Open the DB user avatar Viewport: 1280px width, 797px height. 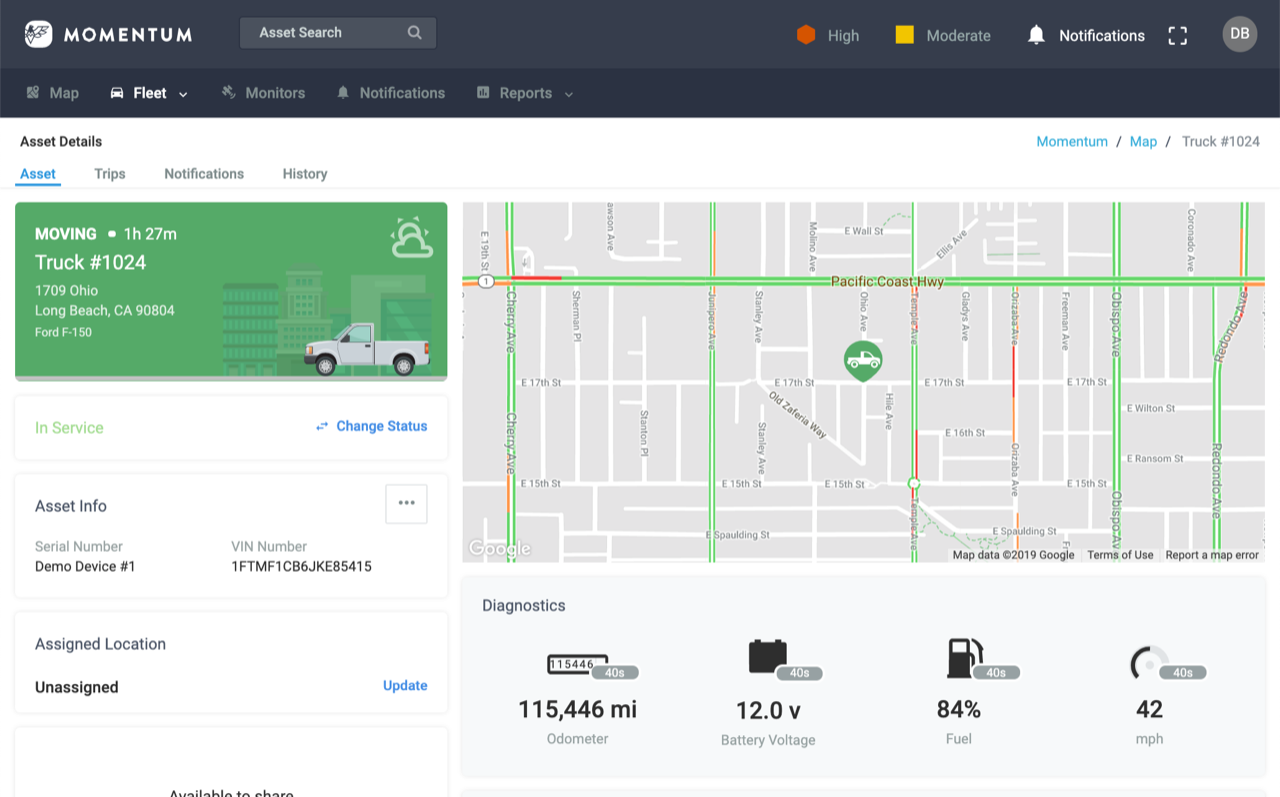point(1240,34)
